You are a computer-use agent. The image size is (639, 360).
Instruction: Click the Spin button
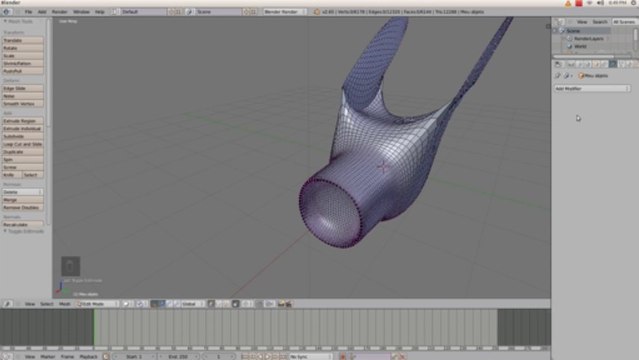[23, 159]
